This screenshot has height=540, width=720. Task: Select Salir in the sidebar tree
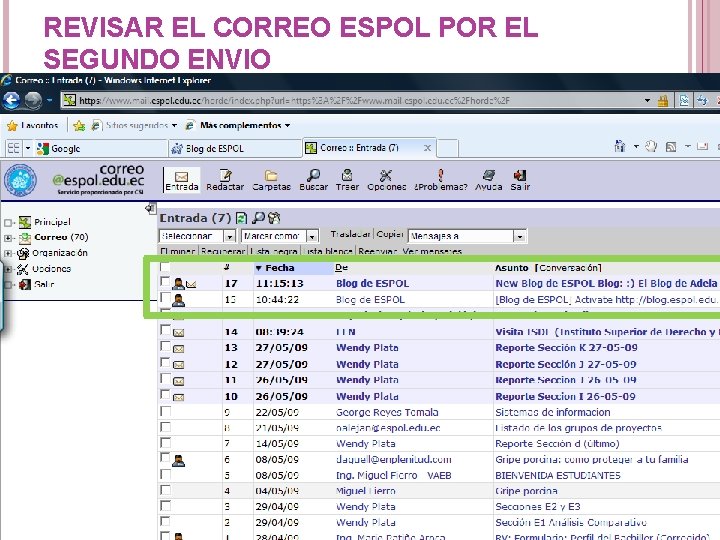[44, 285]
